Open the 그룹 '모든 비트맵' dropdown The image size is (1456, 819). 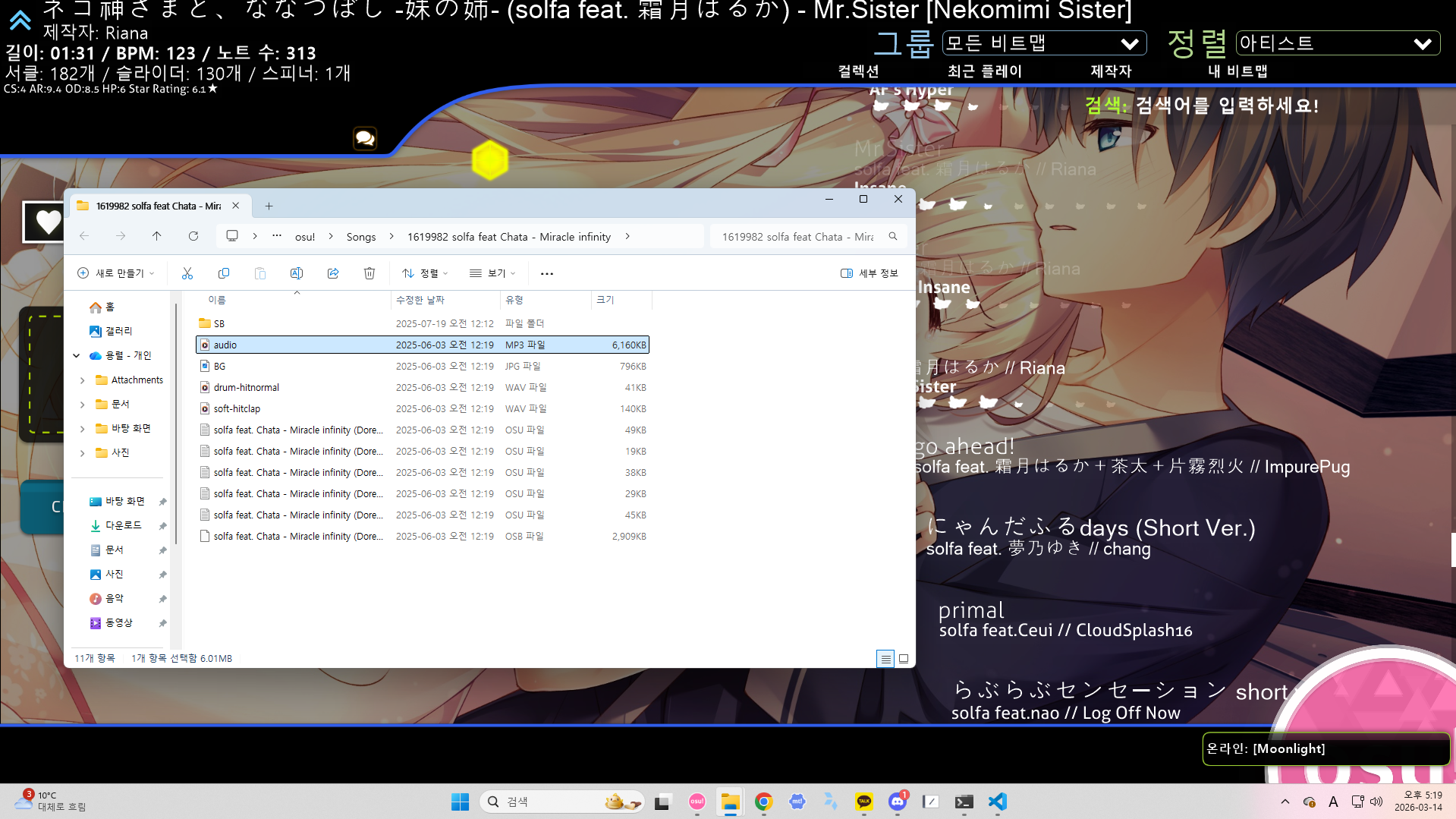(1043, 43)
